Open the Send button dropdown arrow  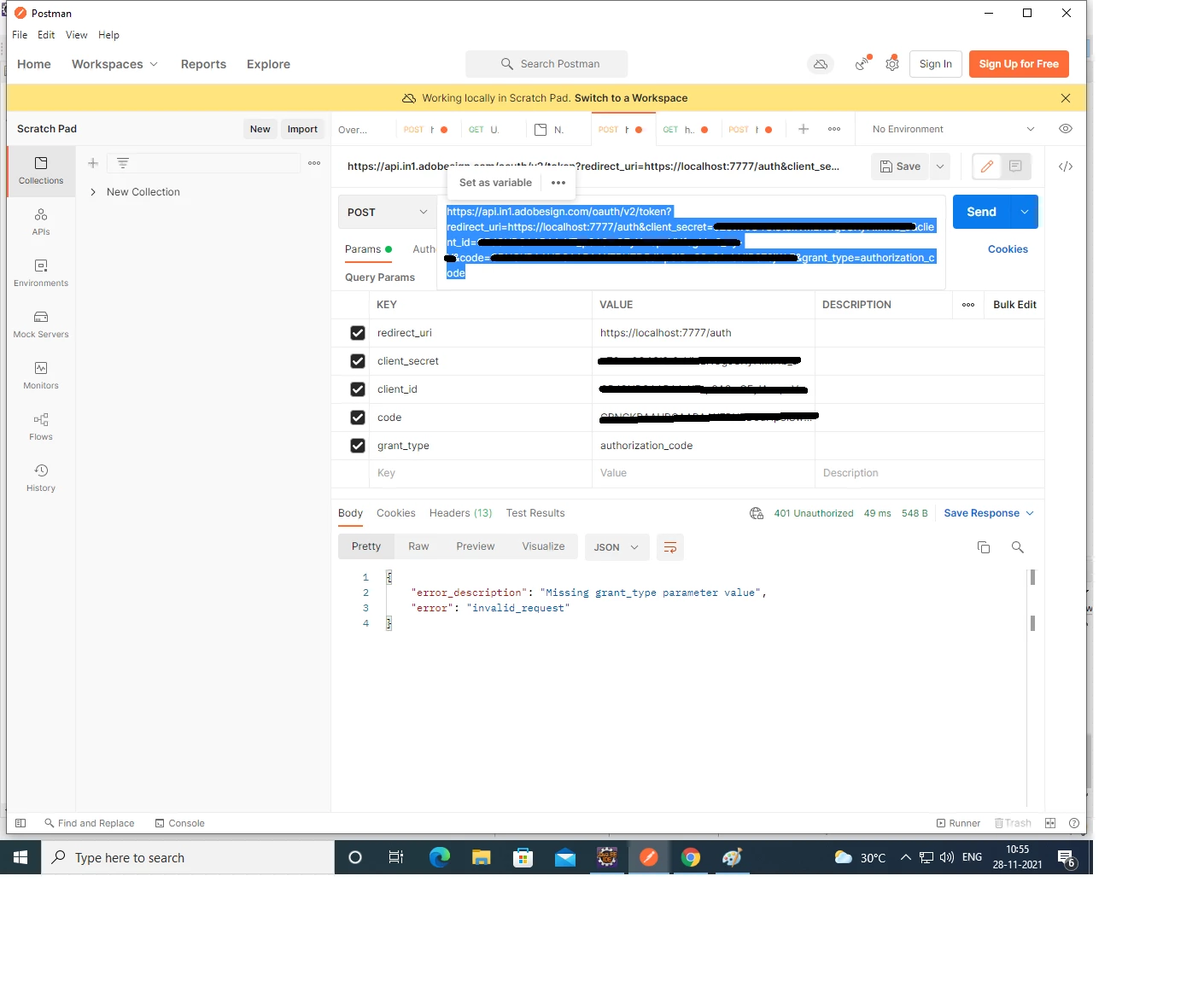coord(1024,213)
